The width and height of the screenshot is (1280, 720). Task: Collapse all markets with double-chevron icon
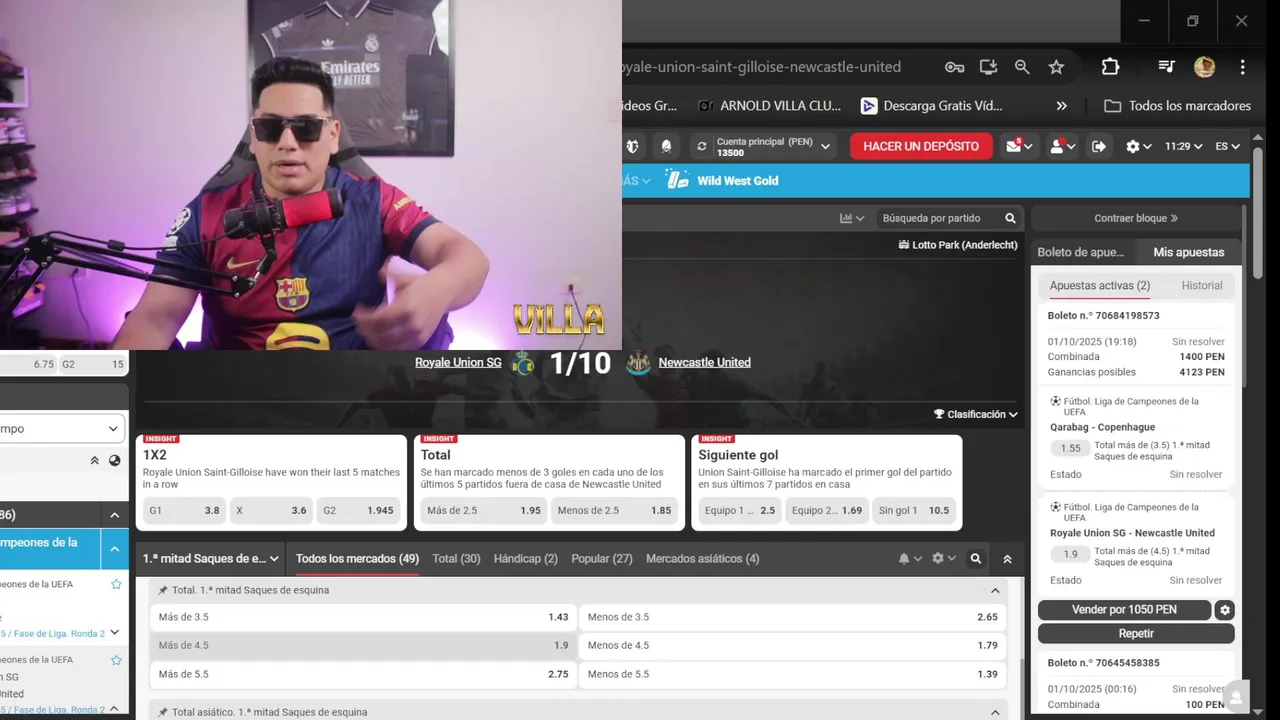pyautogui.click(x=1007, y=559)
